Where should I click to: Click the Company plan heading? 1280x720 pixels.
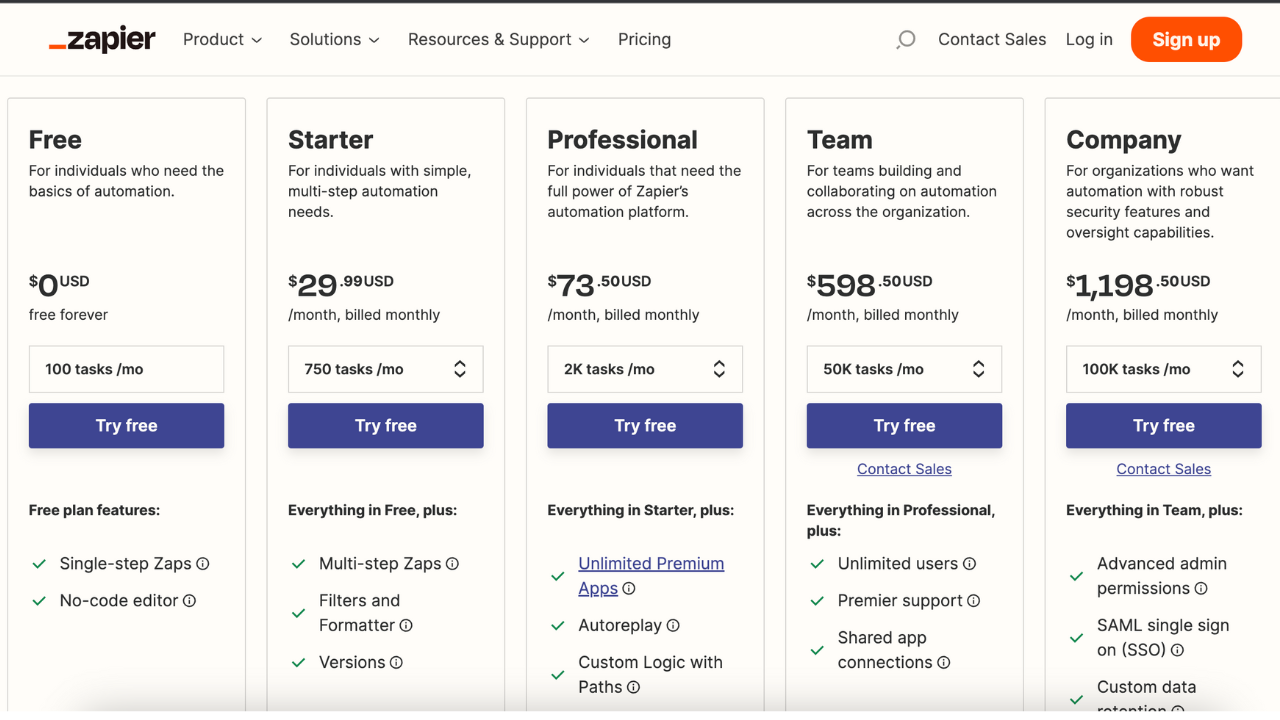1124,140
